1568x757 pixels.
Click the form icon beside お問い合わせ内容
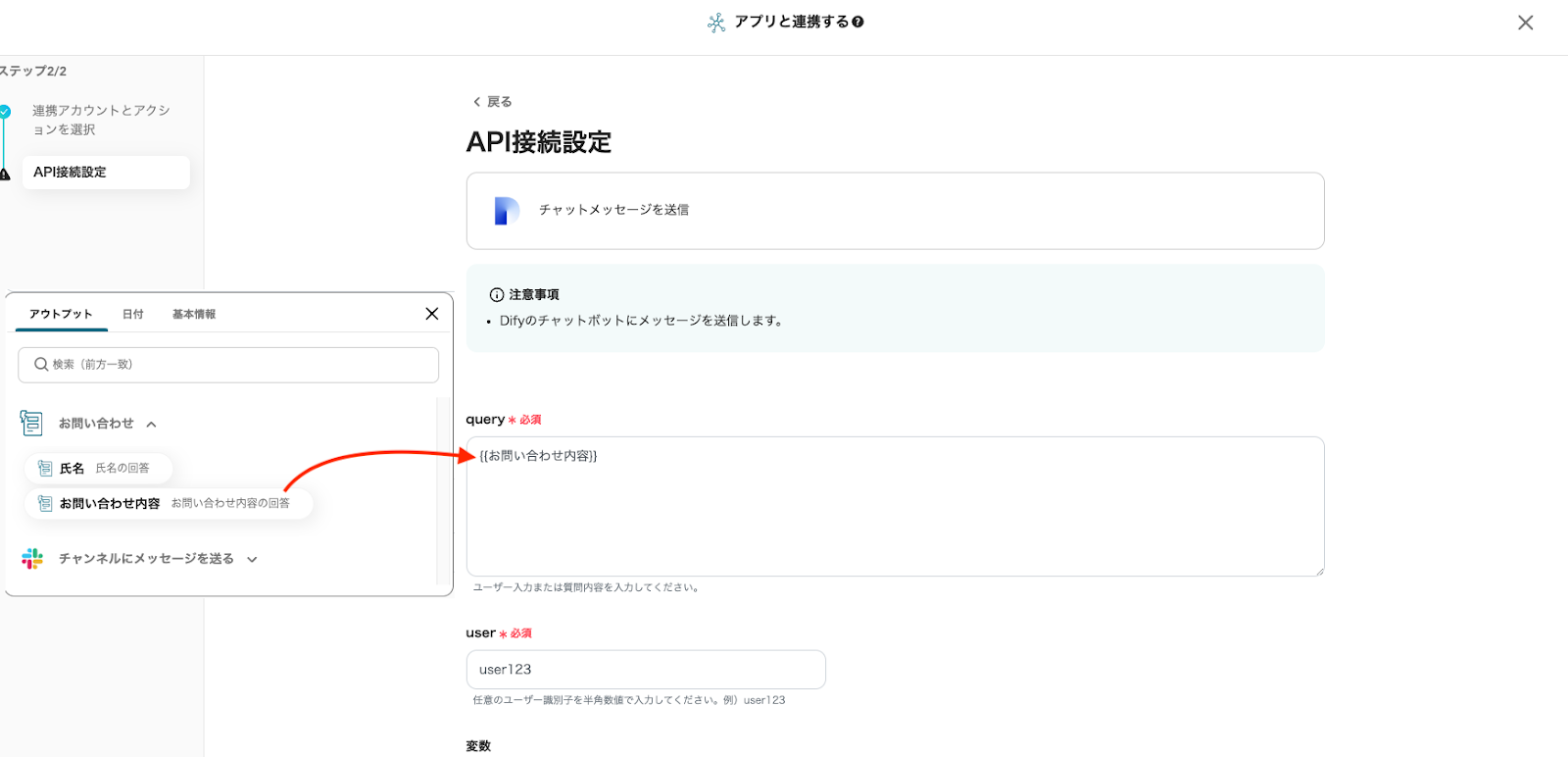[45, 504]
